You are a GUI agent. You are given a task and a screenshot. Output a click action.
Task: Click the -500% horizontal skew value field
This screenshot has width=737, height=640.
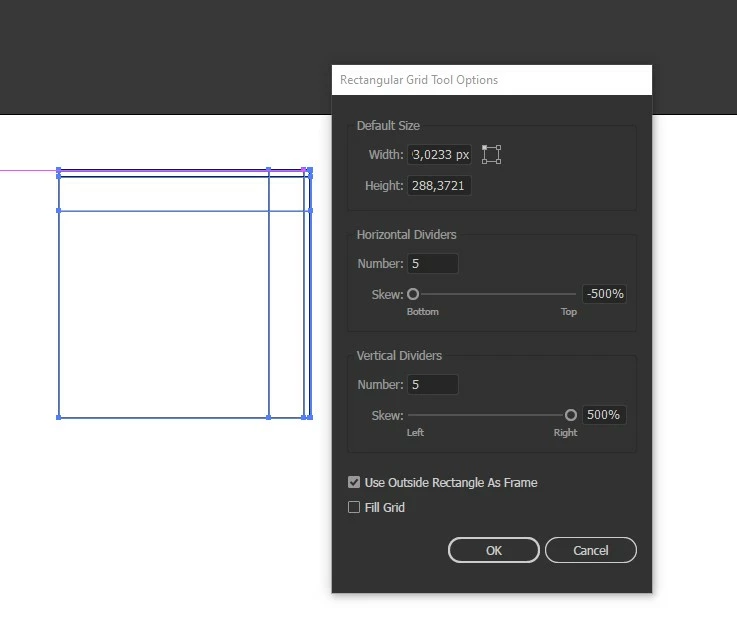click(x=604, y=294)
